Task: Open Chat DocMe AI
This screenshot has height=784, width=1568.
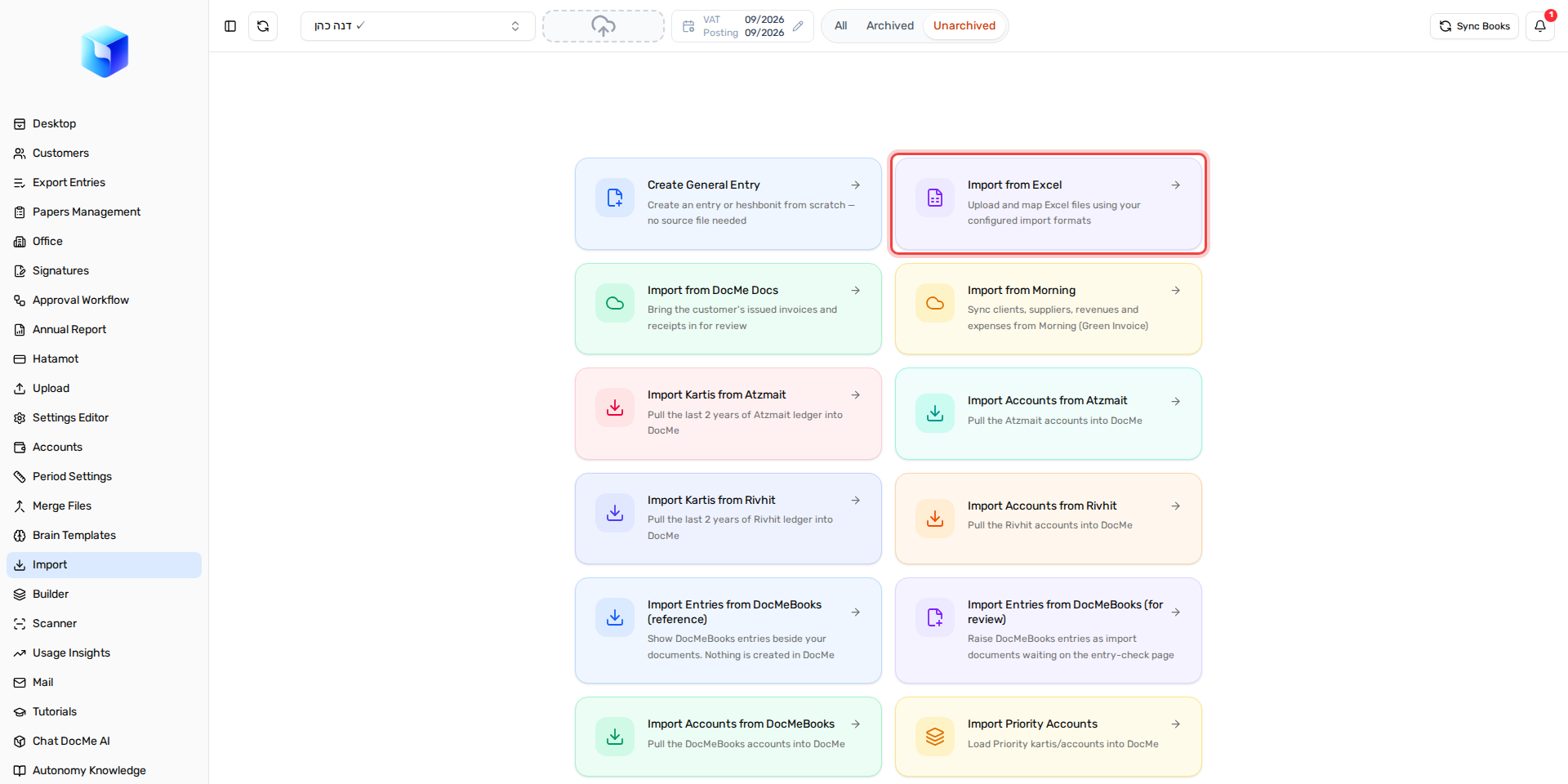Action: (104, 742)
